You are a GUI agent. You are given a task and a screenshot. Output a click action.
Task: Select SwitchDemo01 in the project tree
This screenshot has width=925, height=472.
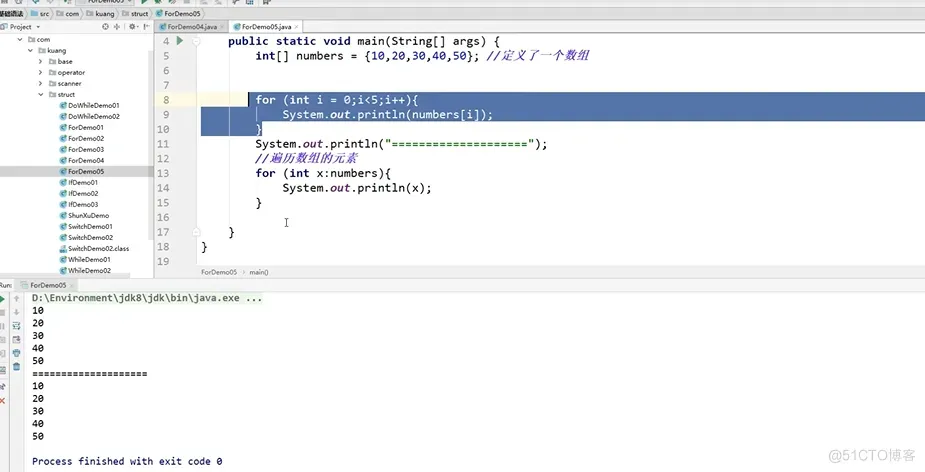click(86, 227)
